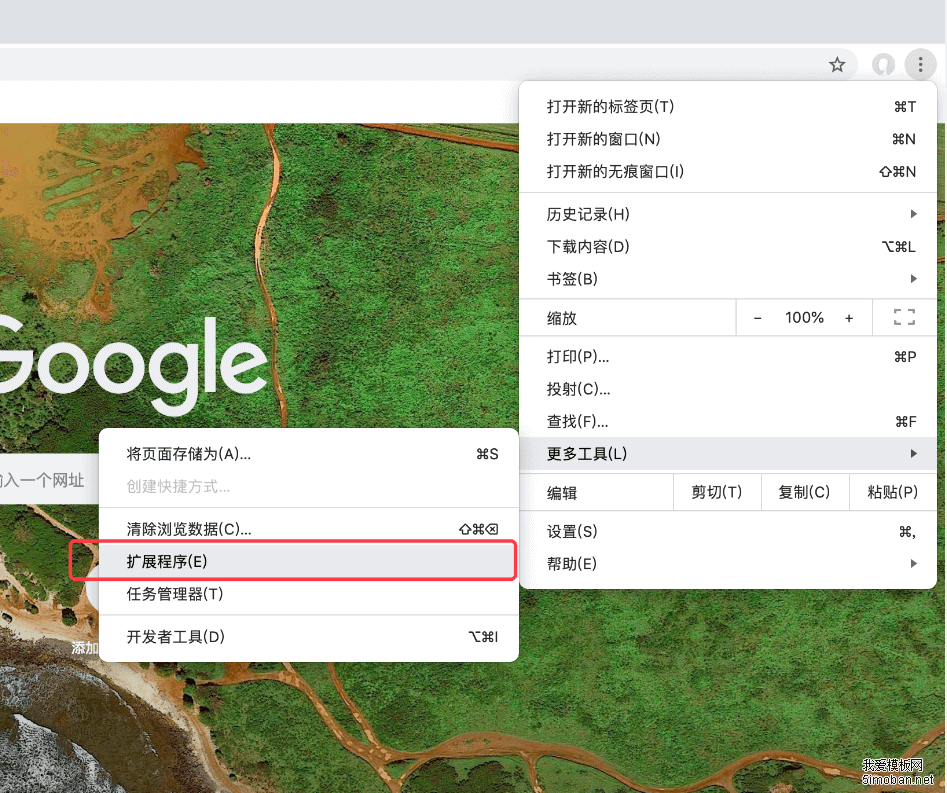Click the 复制(C) button
Viewport: 947px width, 793px height.
[804, 492]
